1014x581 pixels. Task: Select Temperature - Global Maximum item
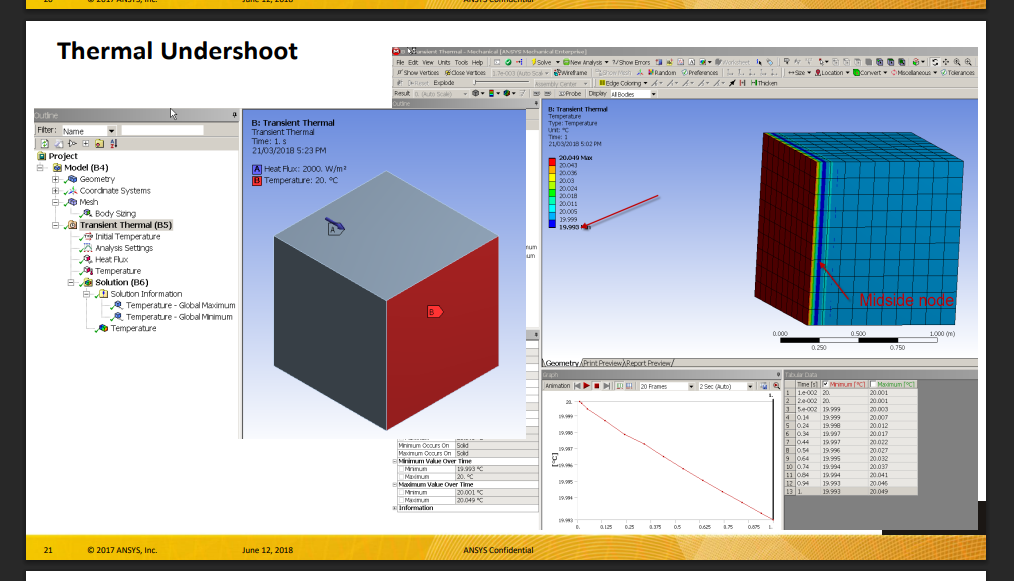point(180,305)
